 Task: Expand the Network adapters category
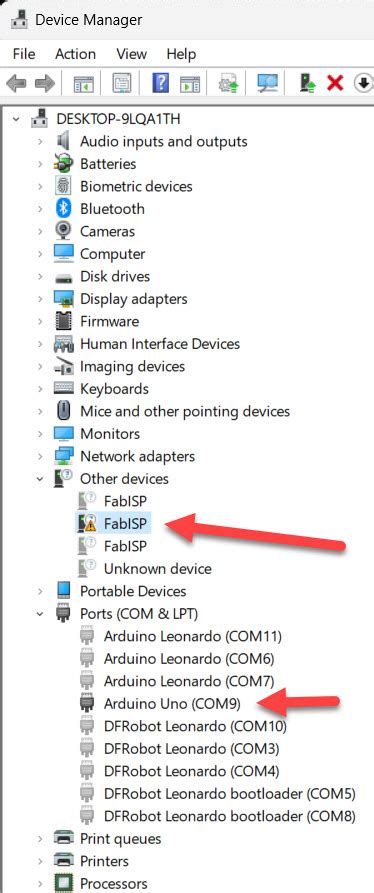tap(40, 456)
